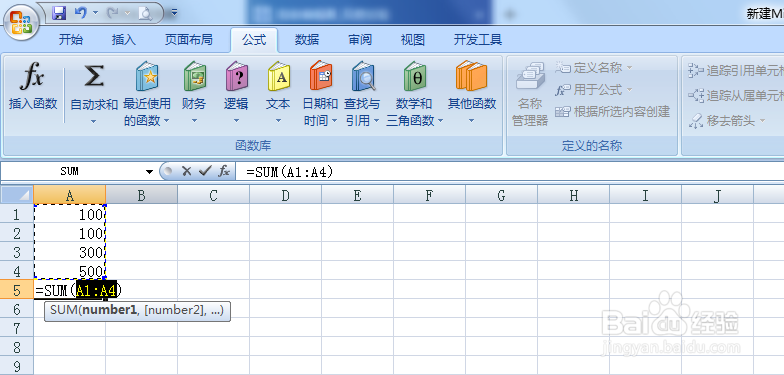Screen dimensions: 784x375
Task: Select column D header
Action: 286,195
